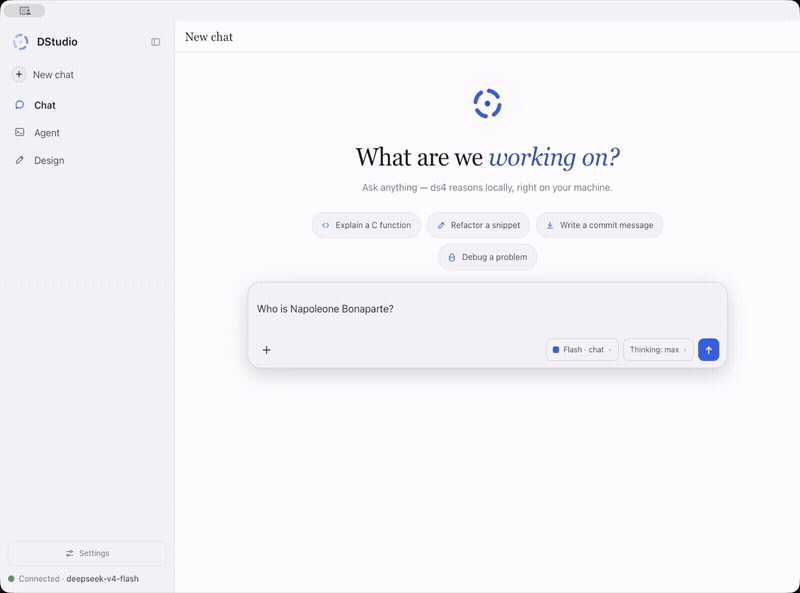
Task: Click the deepseek-v4-flash model name
Action: pos(103,579)
